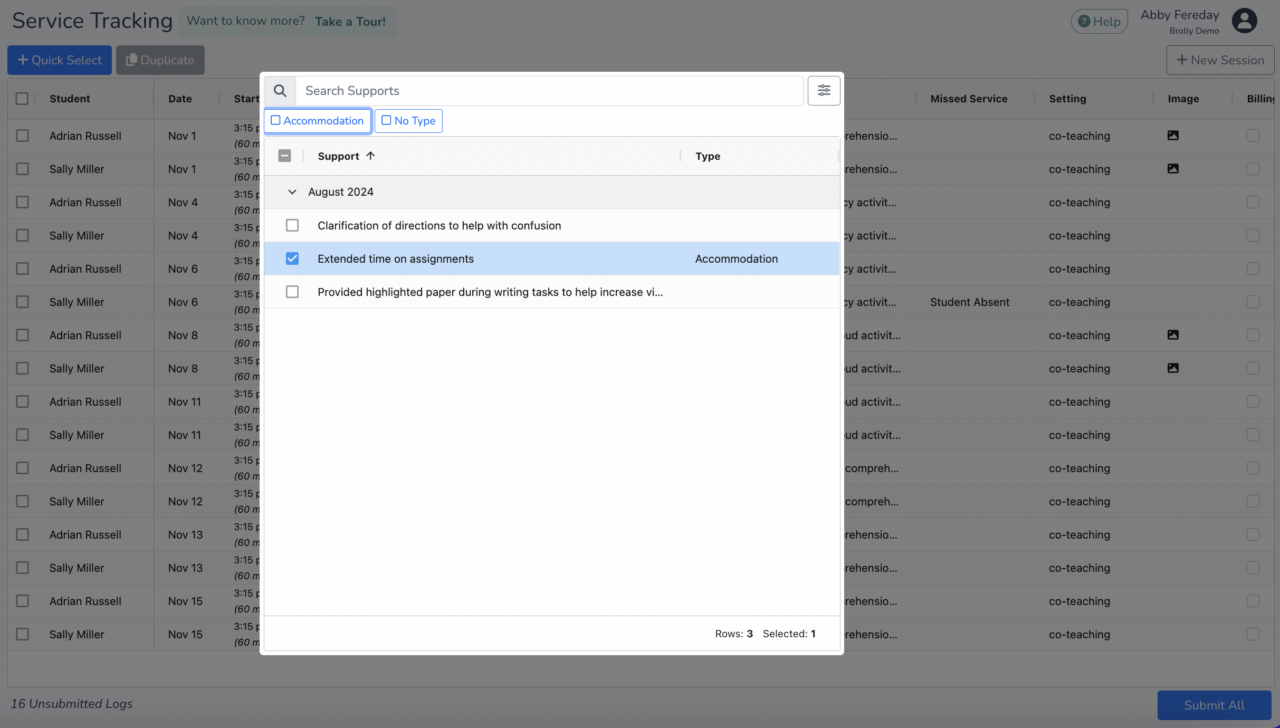Click the user profile avatar icon
The image size is (1280, 728).
[x=1244, y=21]
